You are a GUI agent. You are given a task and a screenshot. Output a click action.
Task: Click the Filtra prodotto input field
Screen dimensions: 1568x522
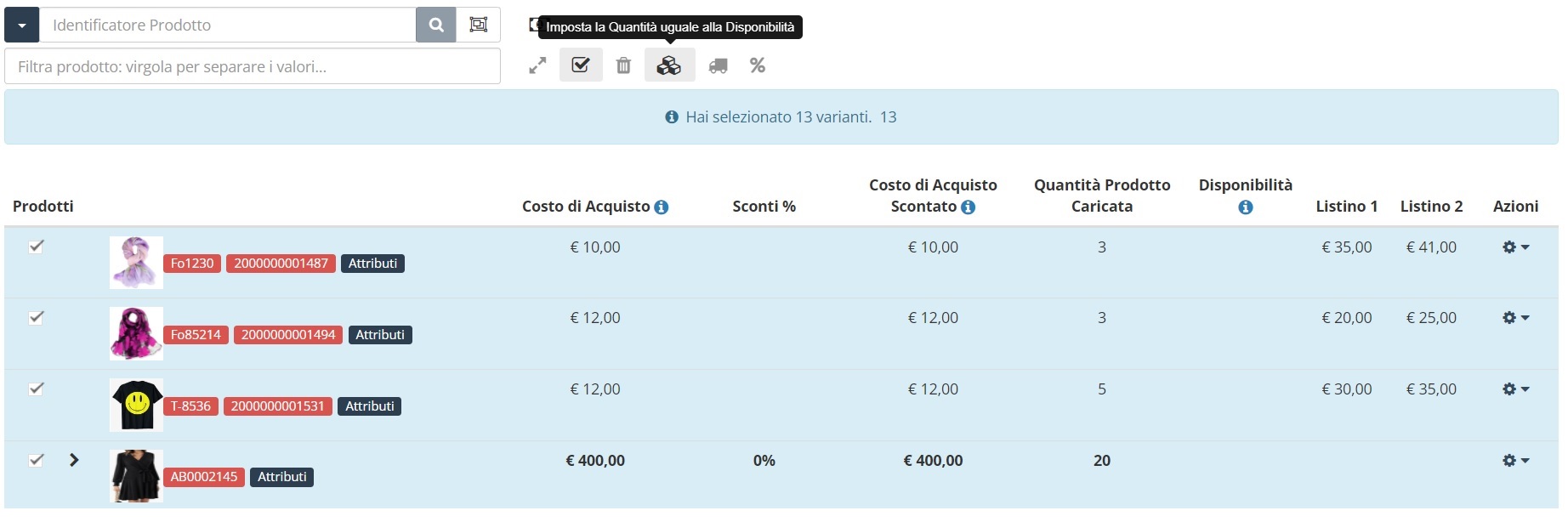point(253,66)
